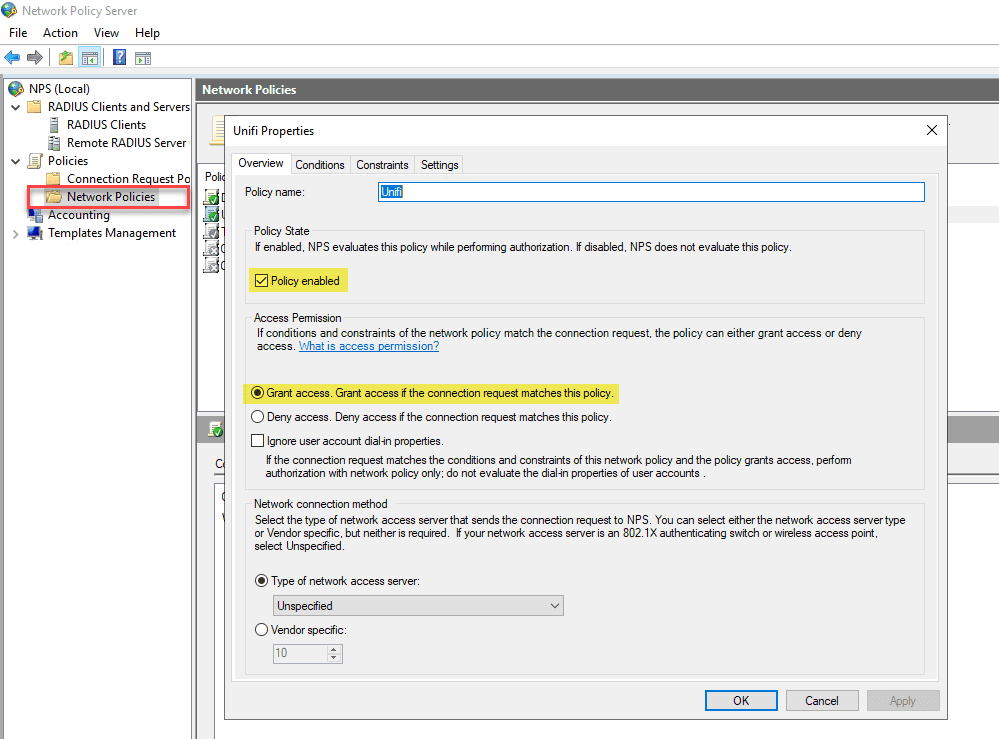Expand the Templates Management node
The height and width of the screenshot is (739, 999).
(x=16, y=234)
